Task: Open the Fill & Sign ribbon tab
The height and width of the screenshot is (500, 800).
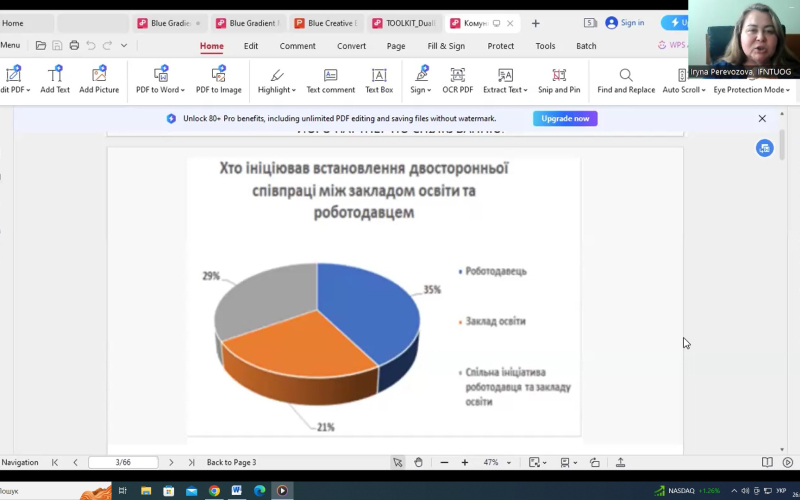Action: pyautogui.click(x=446, y=46)
